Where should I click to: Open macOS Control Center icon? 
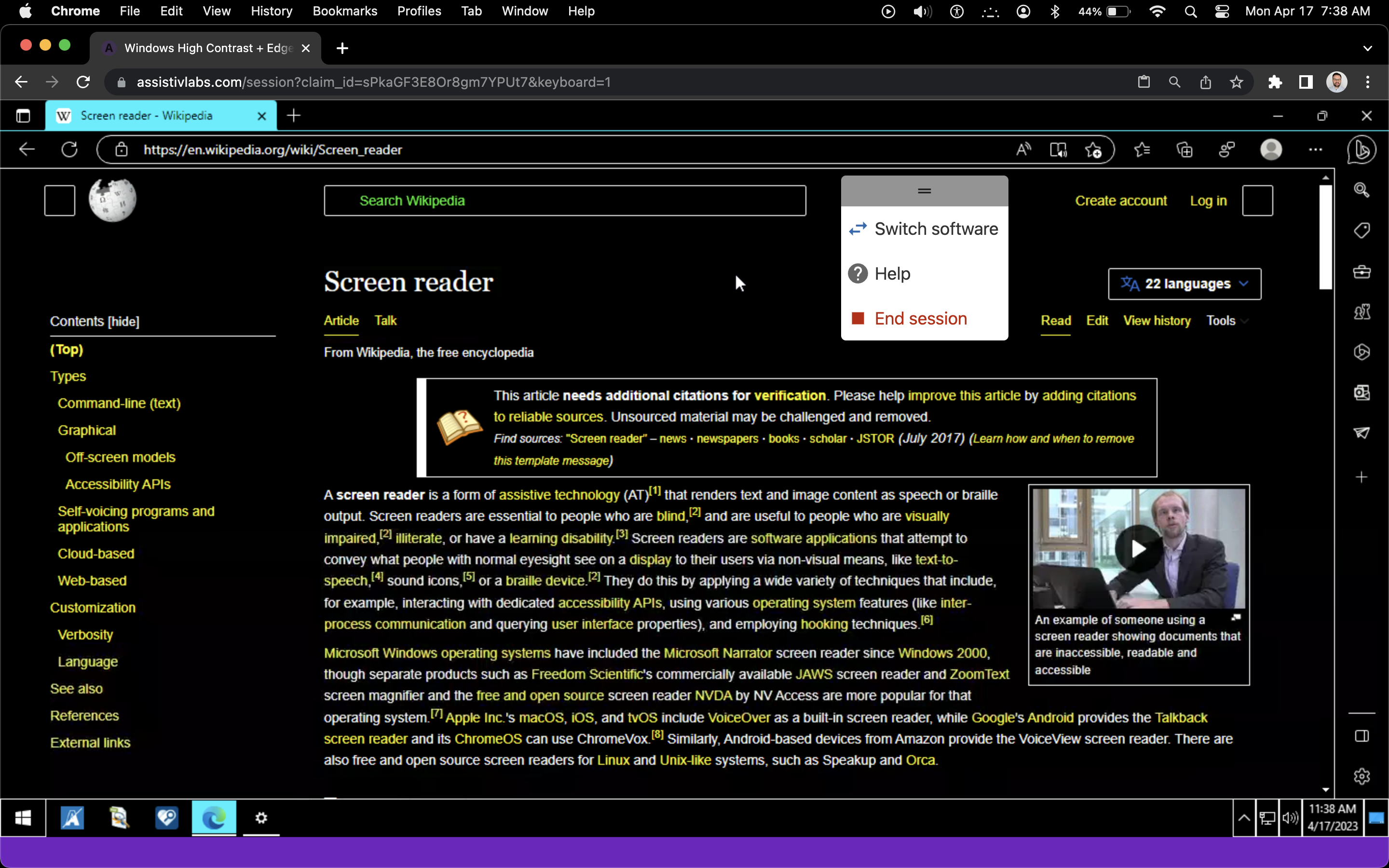pos(1222,11)
